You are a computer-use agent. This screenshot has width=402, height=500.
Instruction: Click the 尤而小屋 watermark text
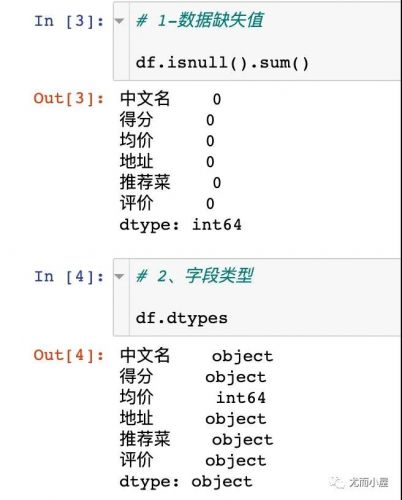pos(369,482)
